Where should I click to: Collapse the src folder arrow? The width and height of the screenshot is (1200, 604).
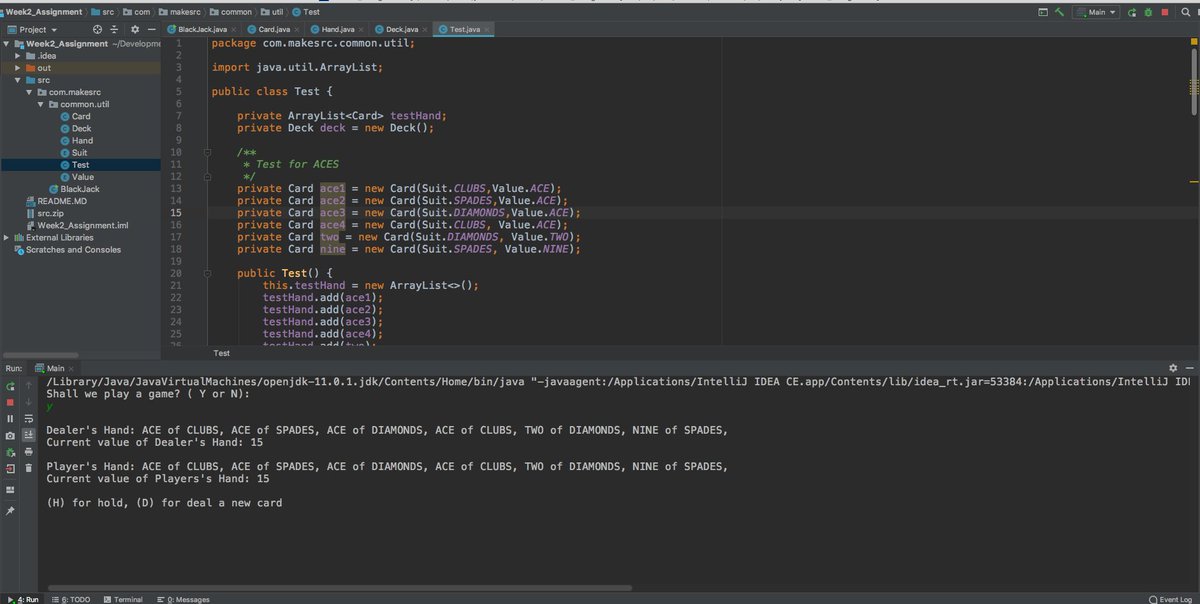click(18, 80)
